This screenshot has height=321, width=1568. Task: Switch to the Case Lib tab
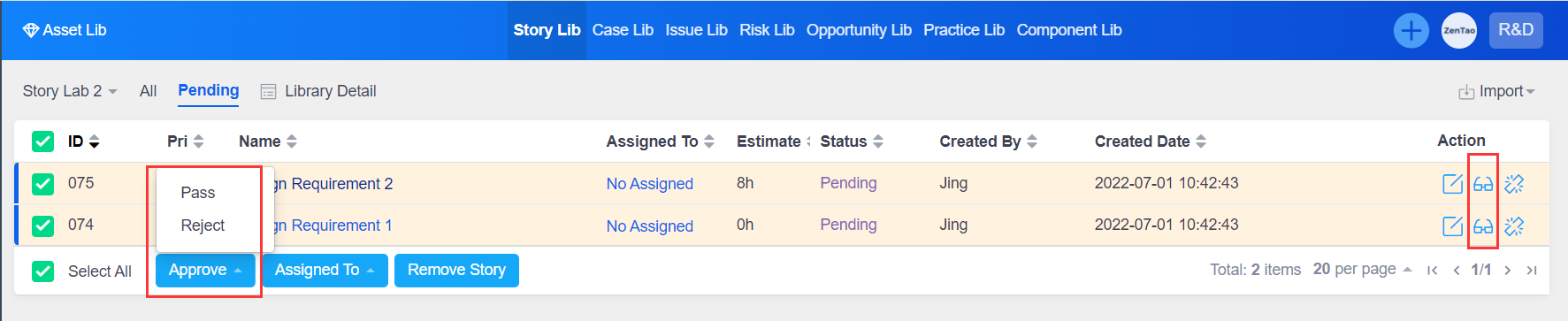click(623, 30)
